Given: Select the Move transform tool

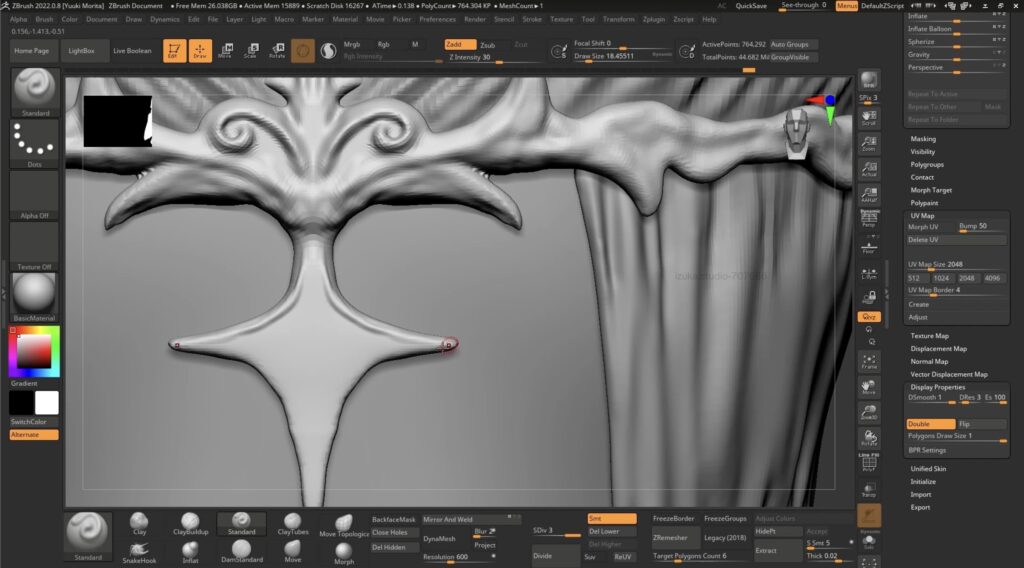Looking at the screenshot, I should 225,50.
